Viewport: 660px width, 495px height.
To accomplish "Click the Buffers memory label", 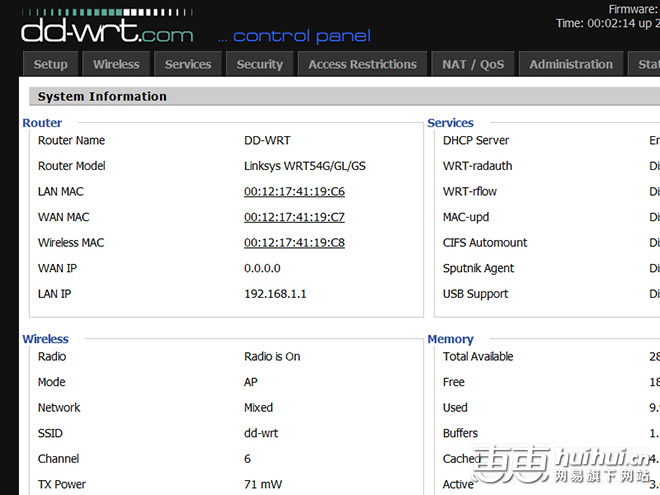I will tap(460, 433).
